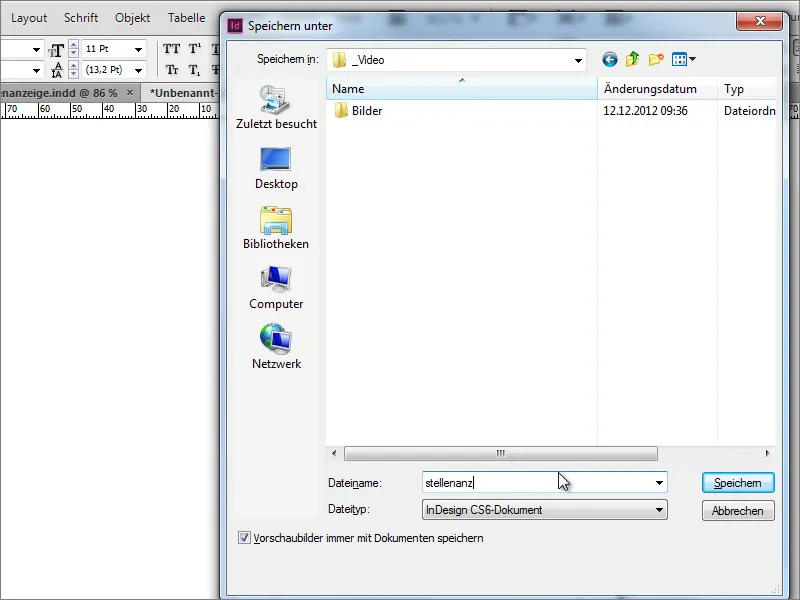Toggle Vorschaubilder immer mit Dokumenten speichern
The width and height of the screenshot is (800, 600).
244,538
